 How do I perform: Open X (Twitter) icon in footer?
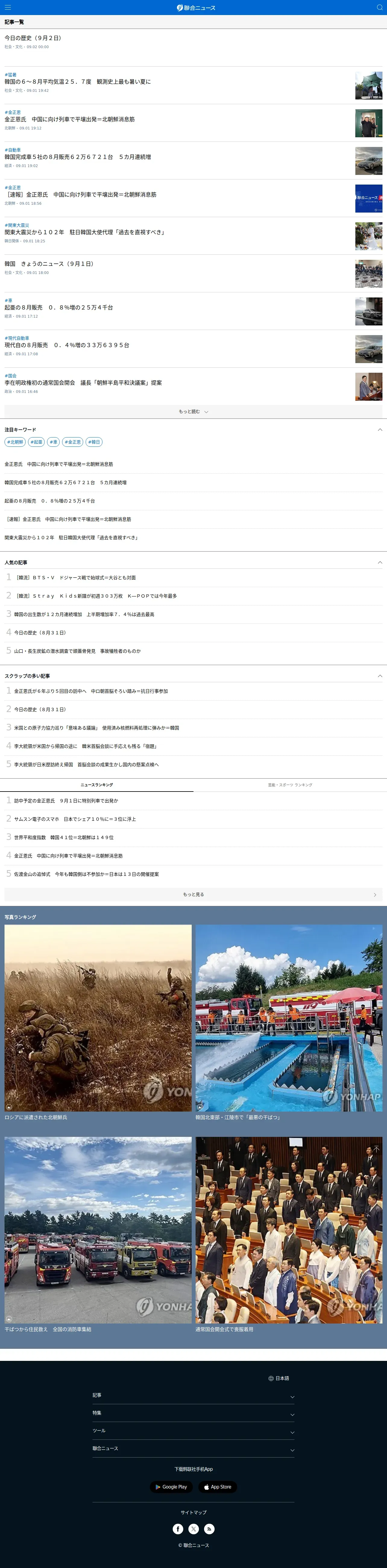(194, 1529)
